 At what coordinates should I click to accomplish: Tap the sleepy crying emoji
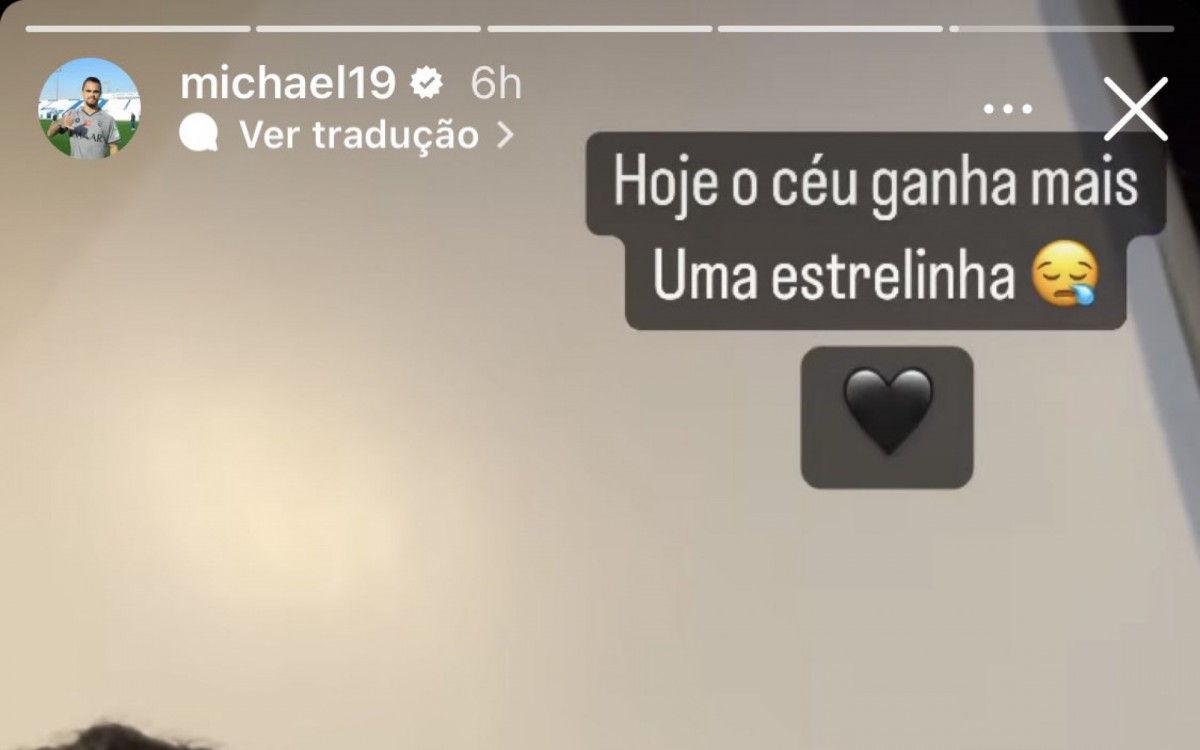tap(1066, 277)
